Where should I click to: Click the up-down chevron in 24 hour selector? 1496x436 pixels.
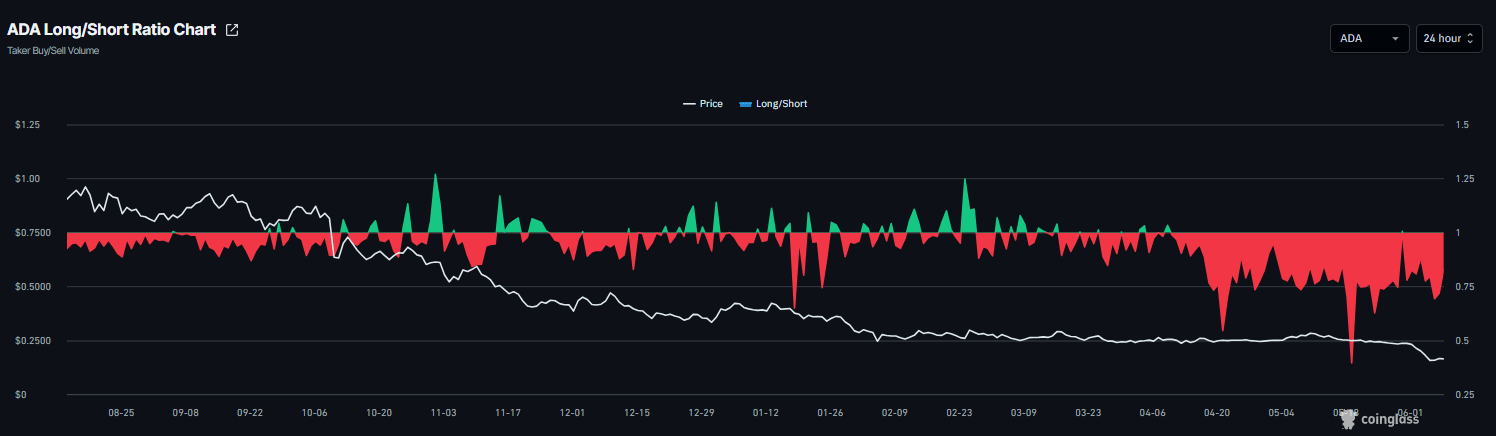tap(1470, 38)
